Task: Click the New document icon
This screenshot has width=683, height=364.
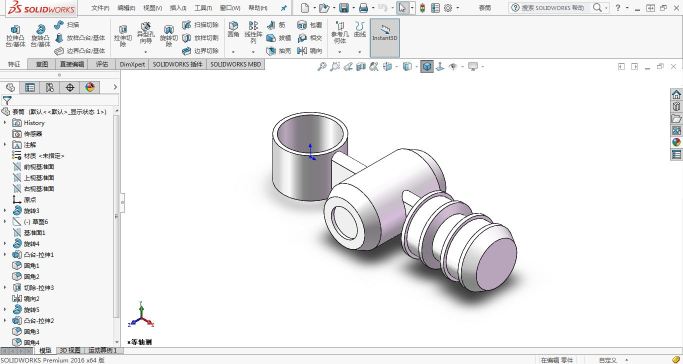Action: (304, 7)
